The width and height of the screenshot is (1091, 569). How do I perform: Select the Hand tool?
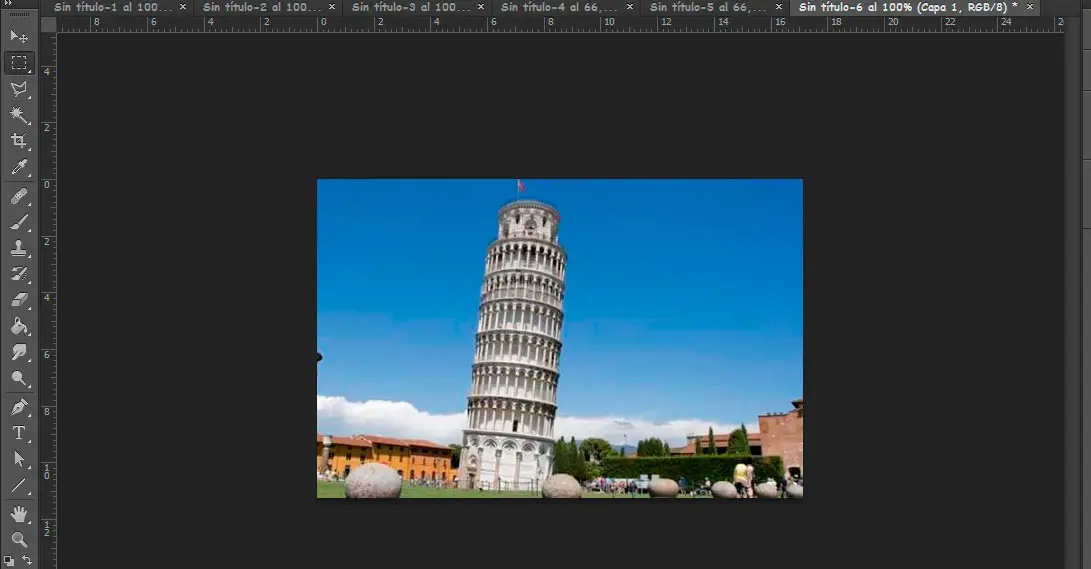pyautogui.click(x=18, y=514)
